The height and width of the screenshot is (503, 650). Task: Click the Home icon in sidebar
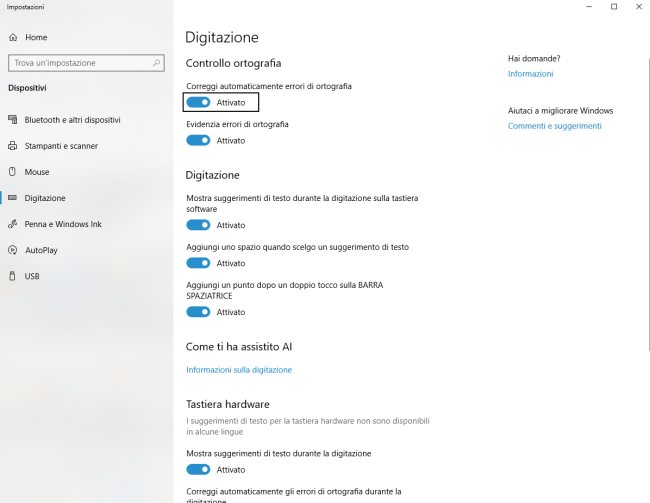(x=13, y=37)
